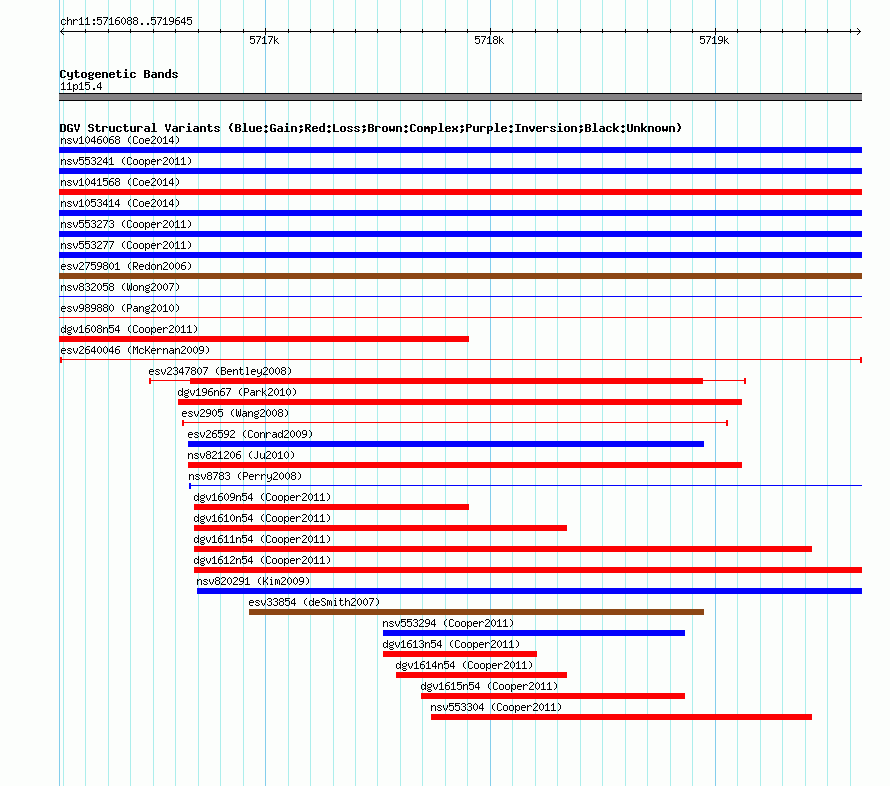Screen dimensions: 890x786
Task: Click the red bar under dgv1615n54
Action: tap(553, 696)
